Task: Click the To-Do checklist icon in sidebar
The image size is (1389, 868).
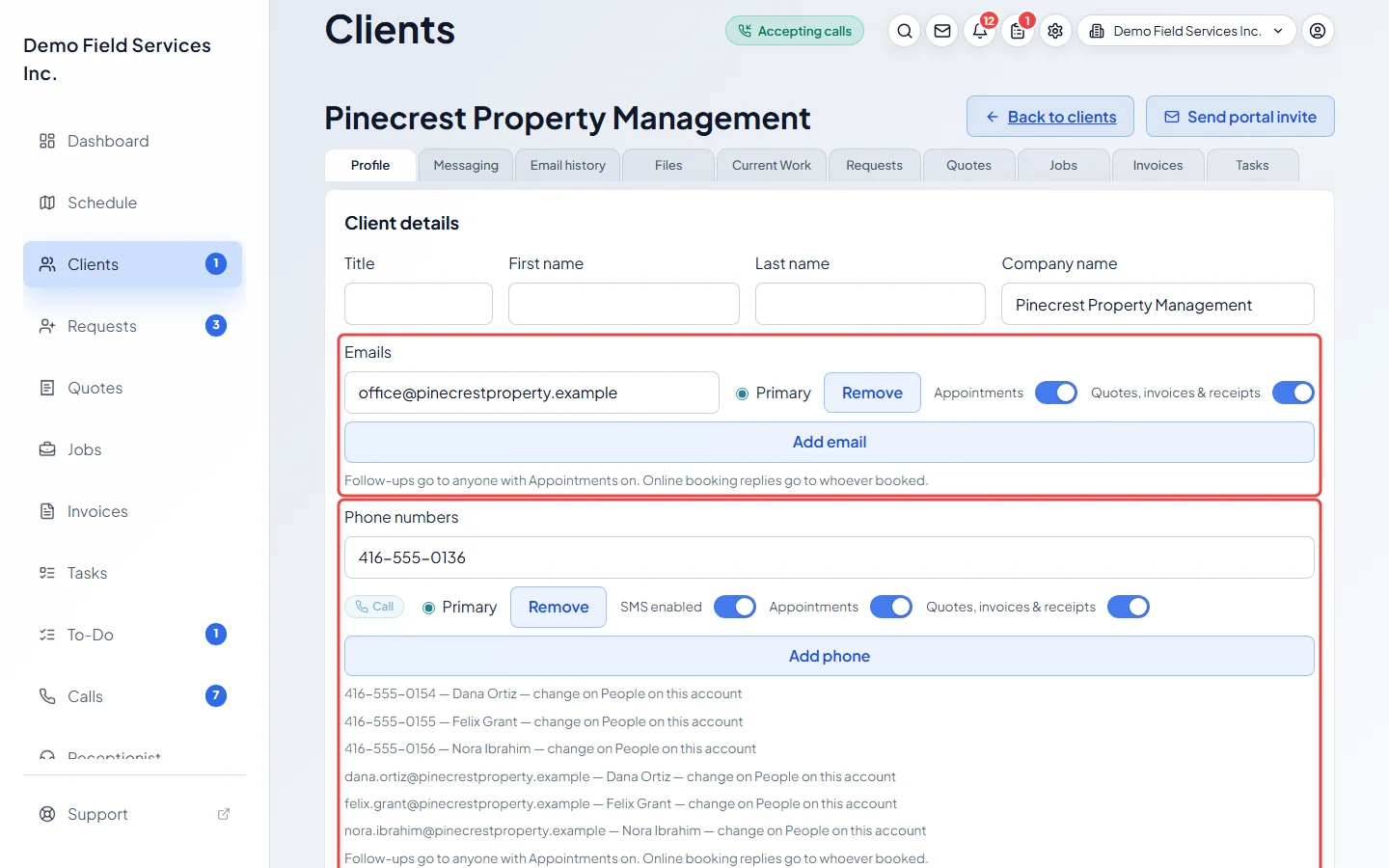Action: coord(47,635)
